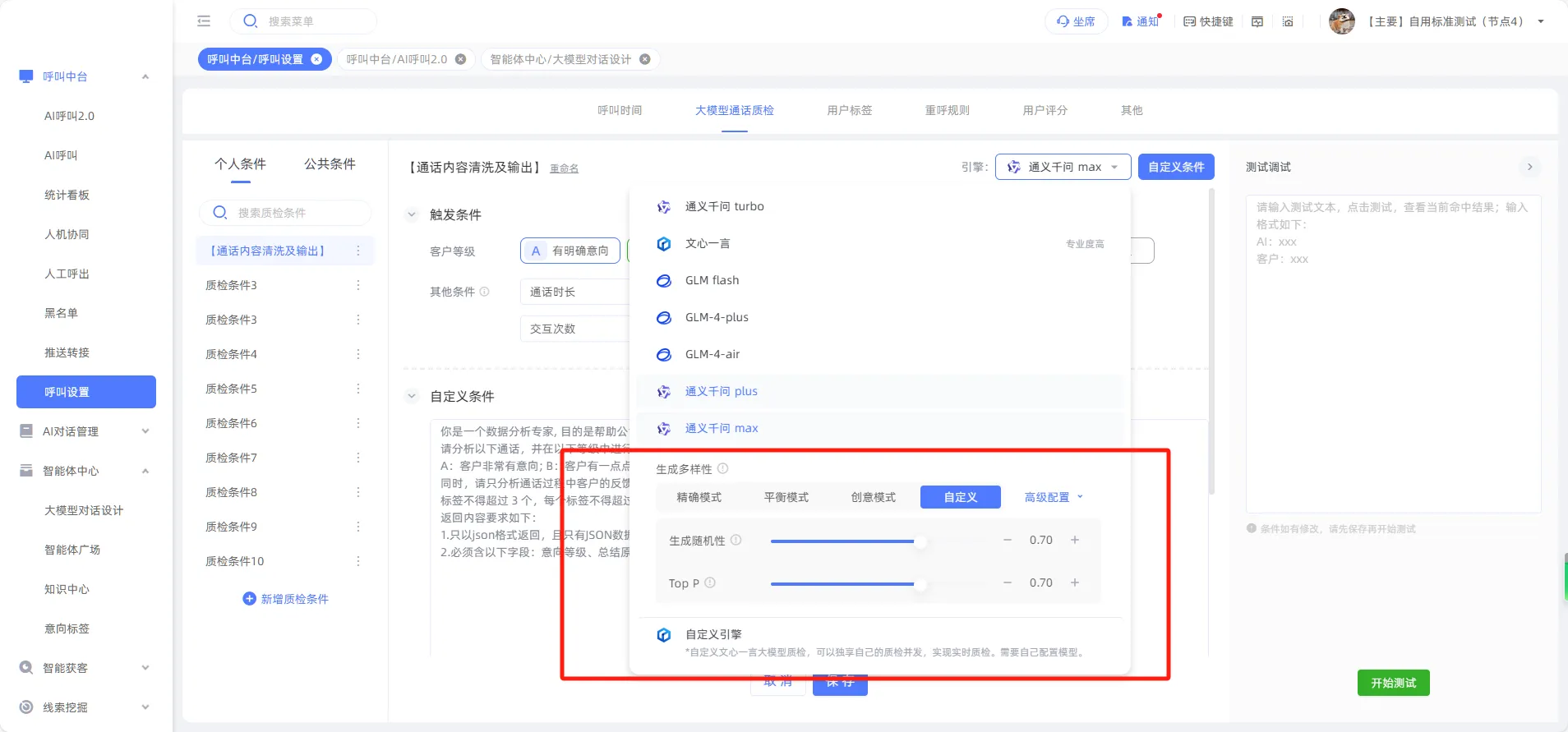The image size is (1568, 732).
Task: Collapse the 呼叫中台 menu group
Action: click(x=145, y=76)
